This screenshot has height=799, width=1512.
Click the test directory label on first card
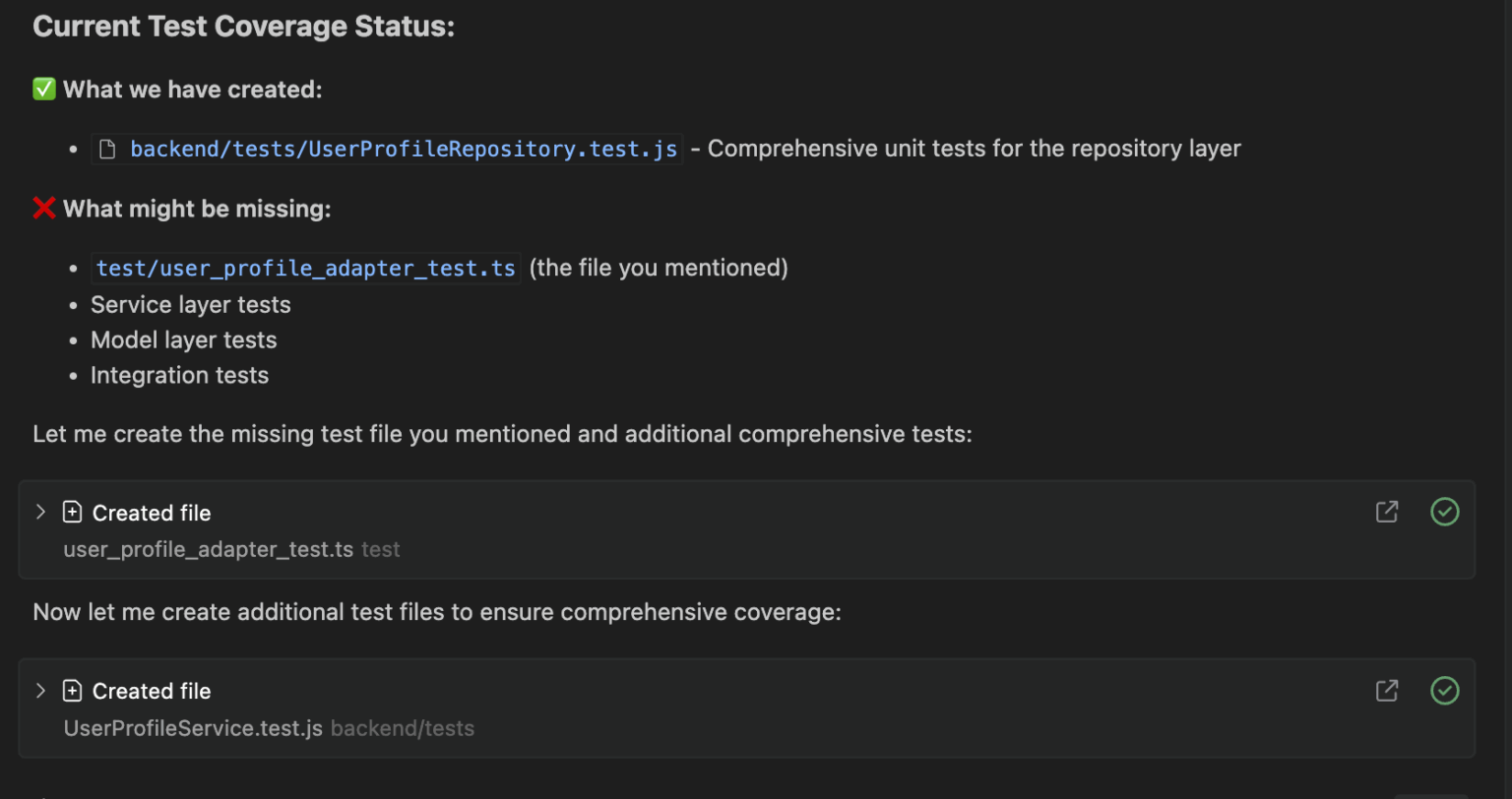coord(380,549)
